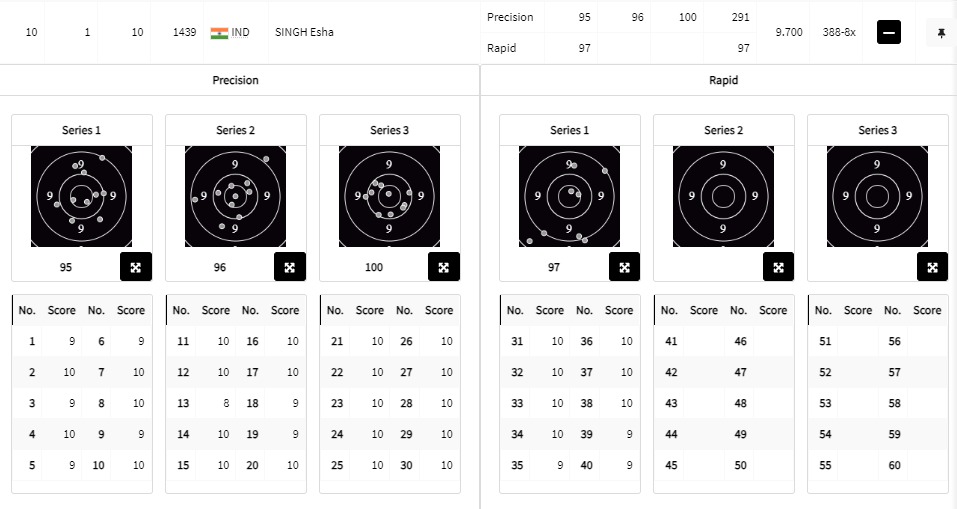The height and width of the screenshot is (509, 957).
Task: Click athlete name SINGH Esha
Action: 304,33
